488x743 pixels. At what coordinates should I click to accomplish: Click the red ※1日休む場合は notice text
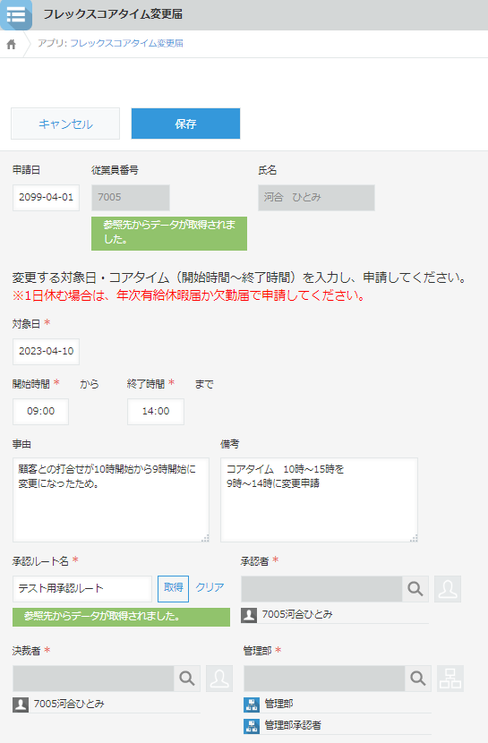pos(189,296)
